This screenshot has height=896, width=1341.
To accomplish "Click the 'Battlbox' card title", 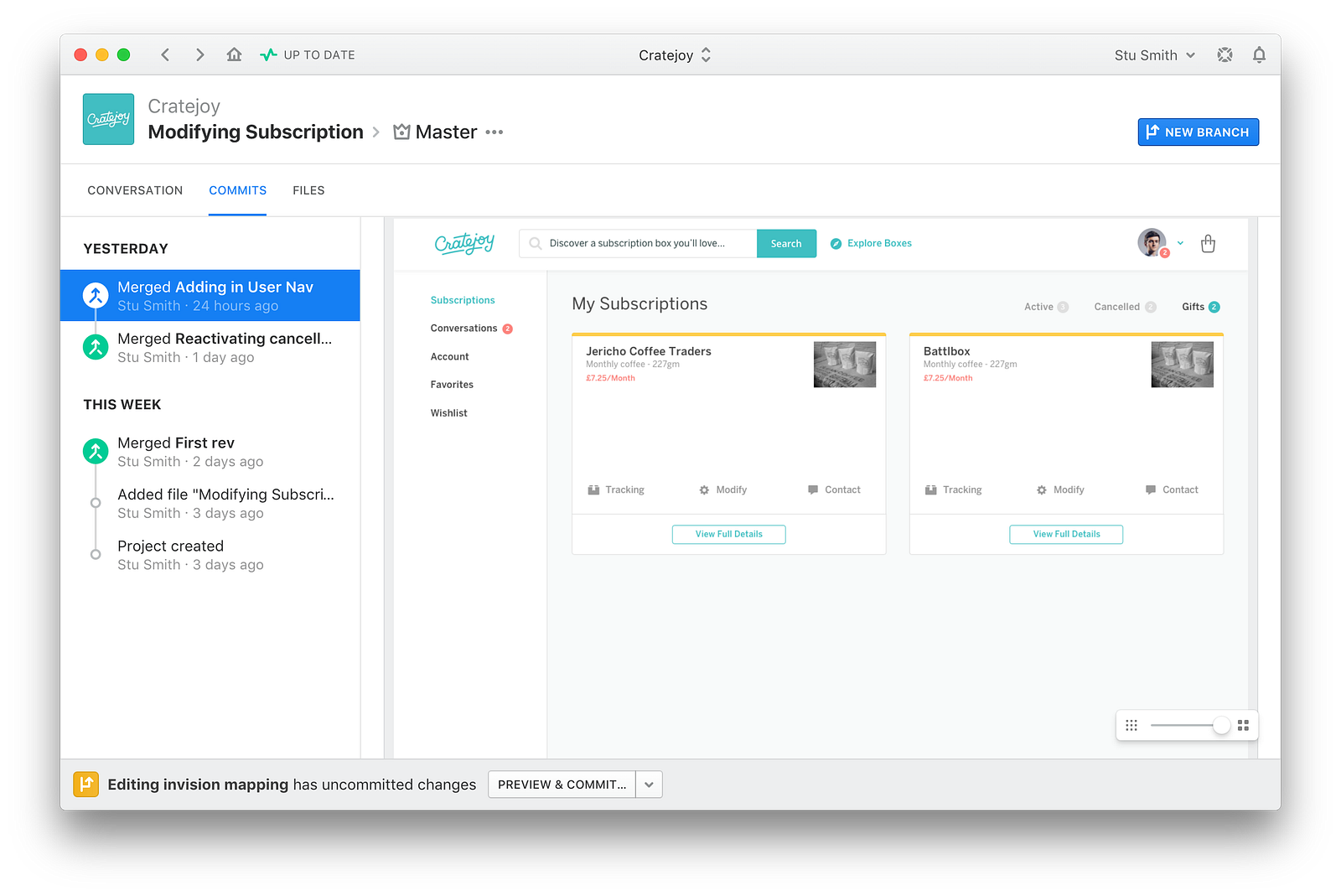I will [947, 351].
